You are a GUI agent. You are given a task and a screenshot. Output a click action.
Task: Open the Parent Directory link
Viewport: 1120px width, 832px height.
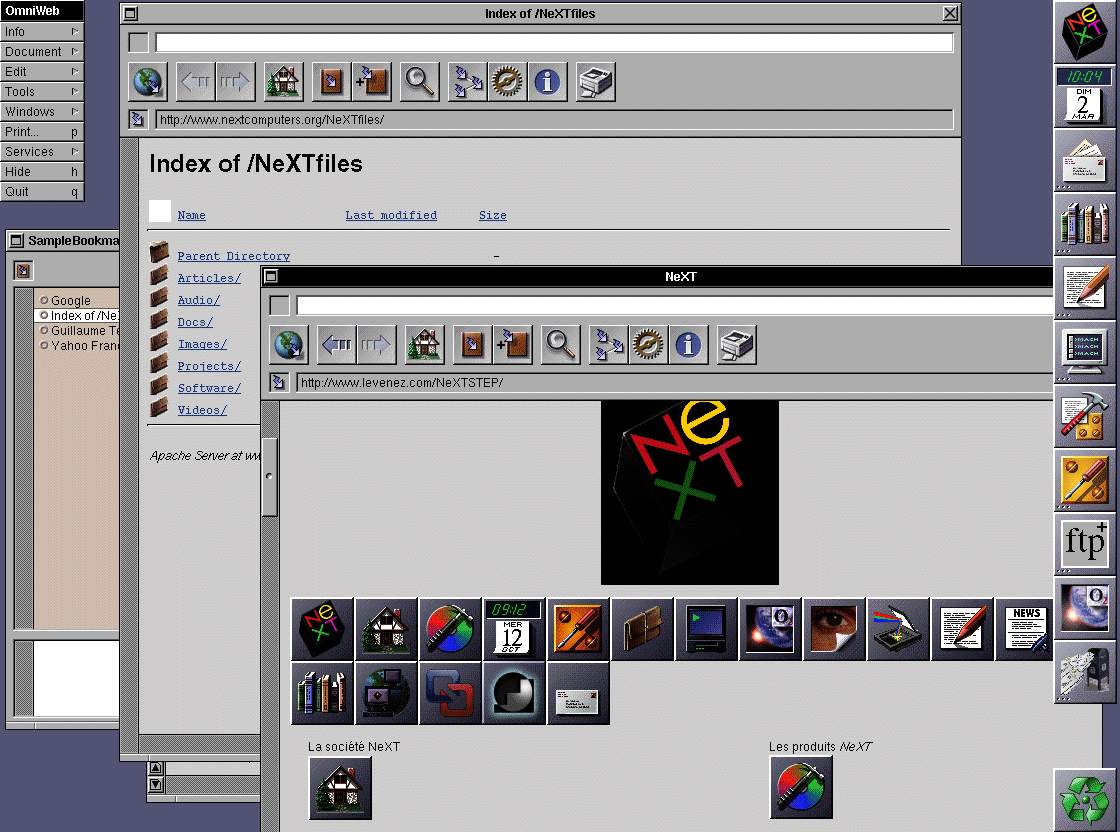234,256
